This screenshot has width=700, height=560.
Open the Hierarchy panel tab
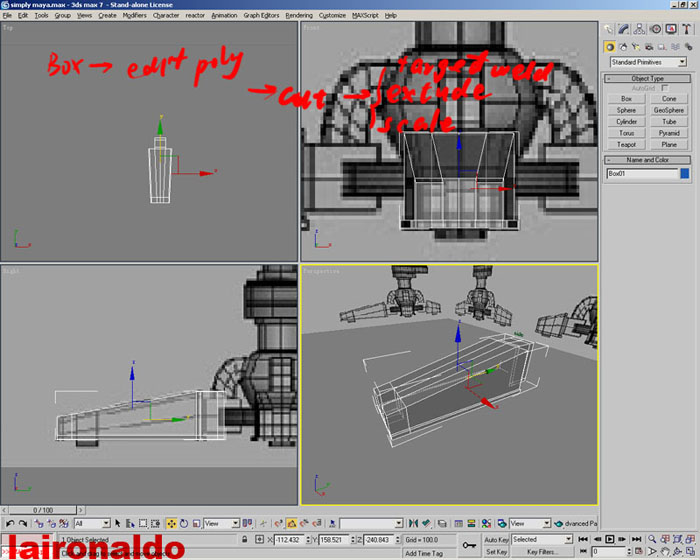tap(641, 29)
